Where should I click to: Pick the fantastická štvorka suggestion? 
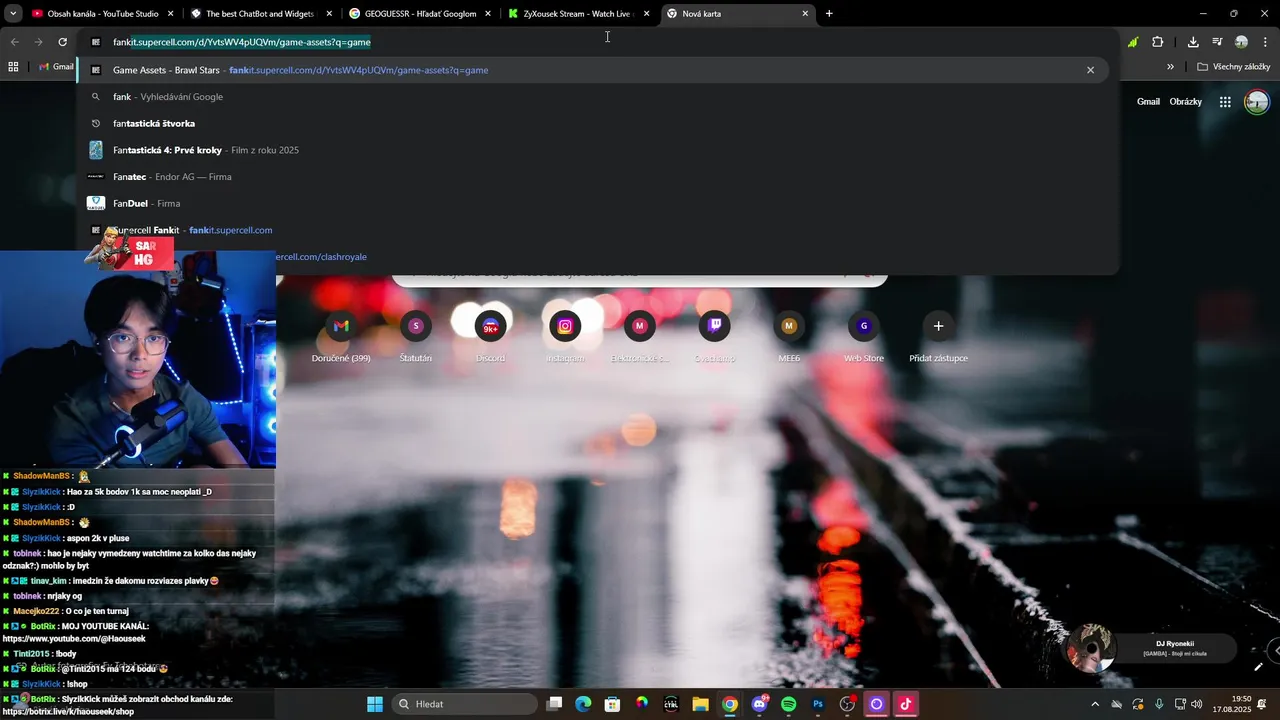coord(595,123)
